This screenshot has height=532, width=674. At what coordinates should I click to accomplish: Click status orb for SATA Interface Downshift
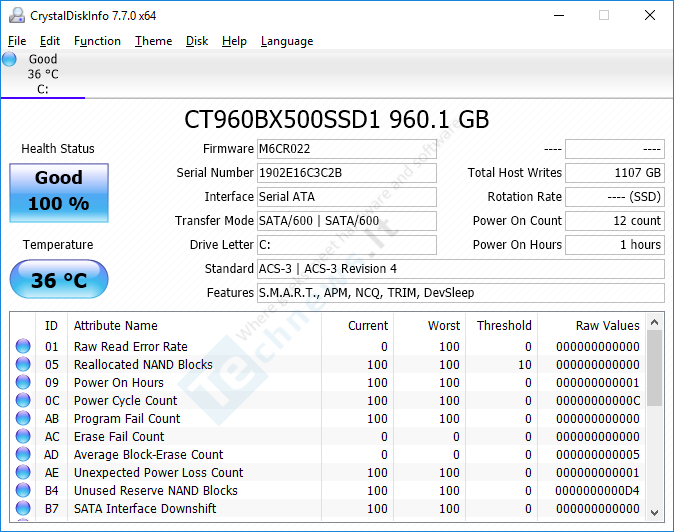click(23, 508)
